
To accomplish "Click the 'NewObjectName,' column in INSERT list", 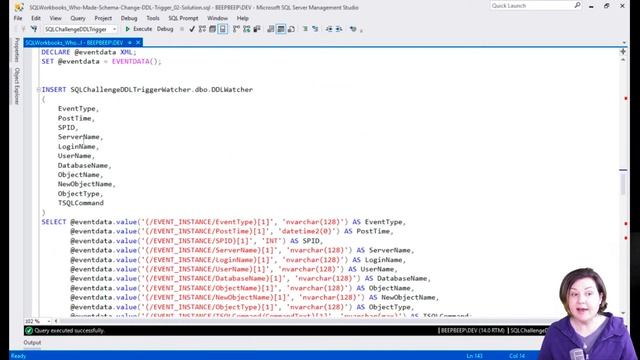I will point(87,184).
